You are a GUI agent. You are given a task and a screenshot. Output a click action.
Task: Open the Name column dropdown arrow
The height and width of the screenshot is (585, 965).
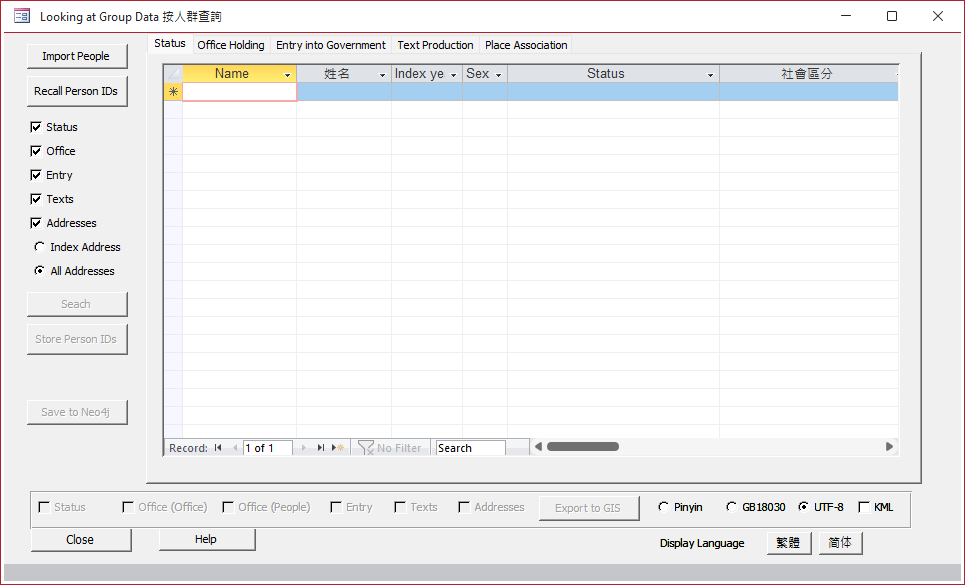coord(288,75)
